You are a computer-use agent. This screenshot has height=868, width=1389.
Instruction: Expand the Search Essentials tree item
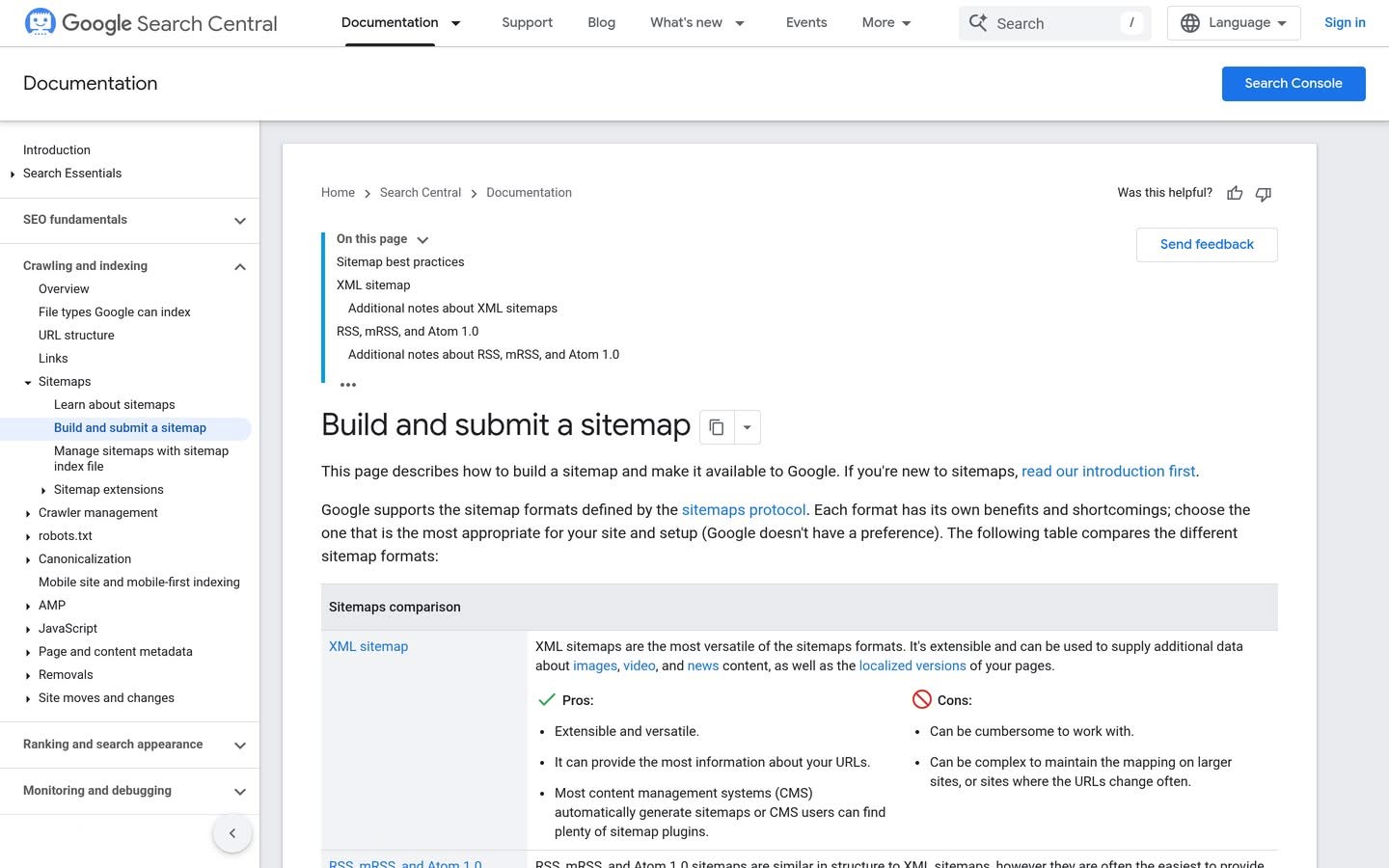click(13, 175)
